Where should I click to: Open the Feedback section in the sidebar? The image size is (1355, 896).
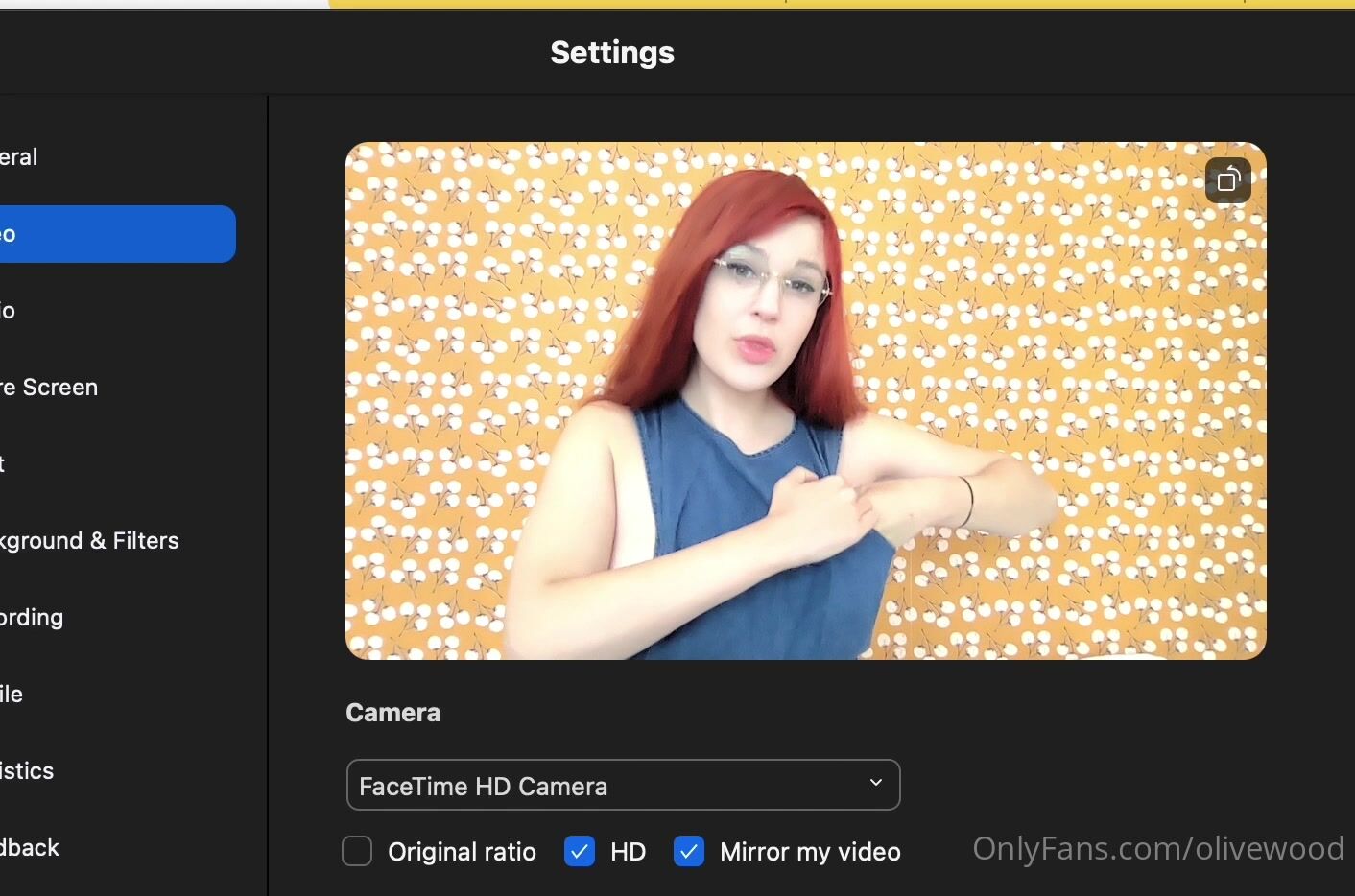pyautogui.click(x=31, y=848)
